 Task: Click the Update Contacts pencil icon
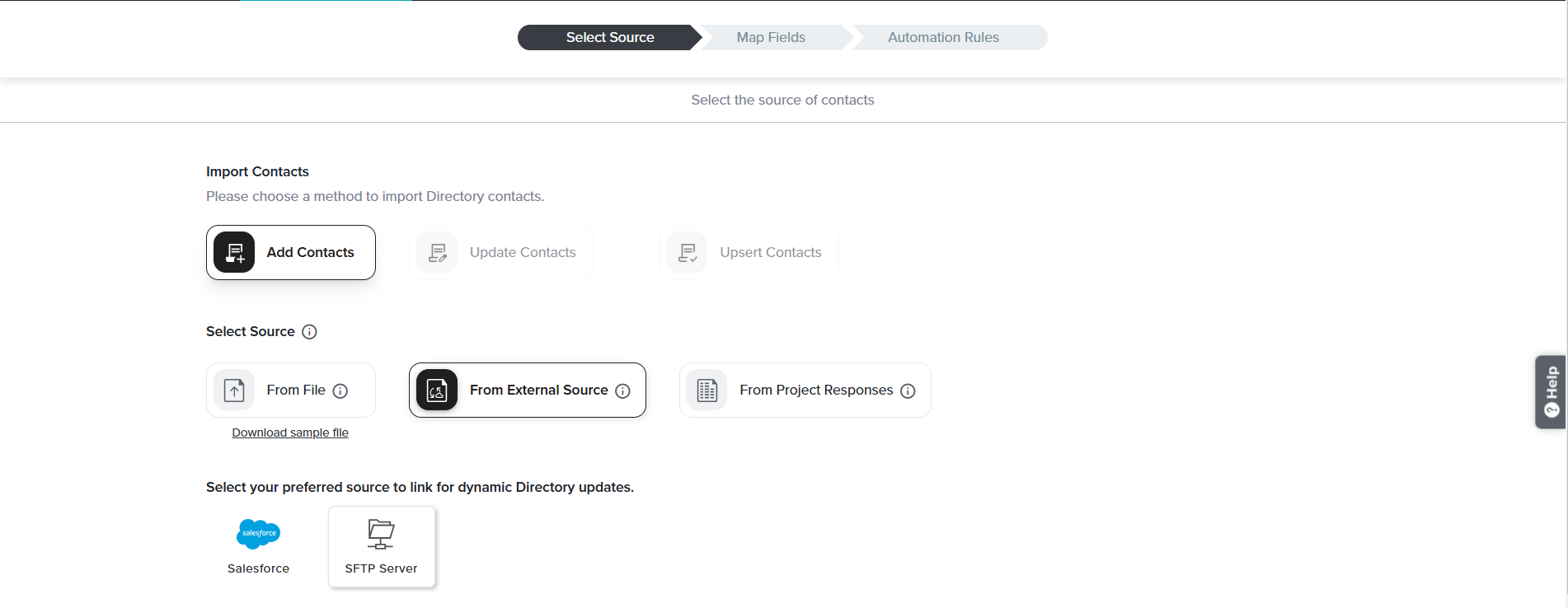click(437, 252)
